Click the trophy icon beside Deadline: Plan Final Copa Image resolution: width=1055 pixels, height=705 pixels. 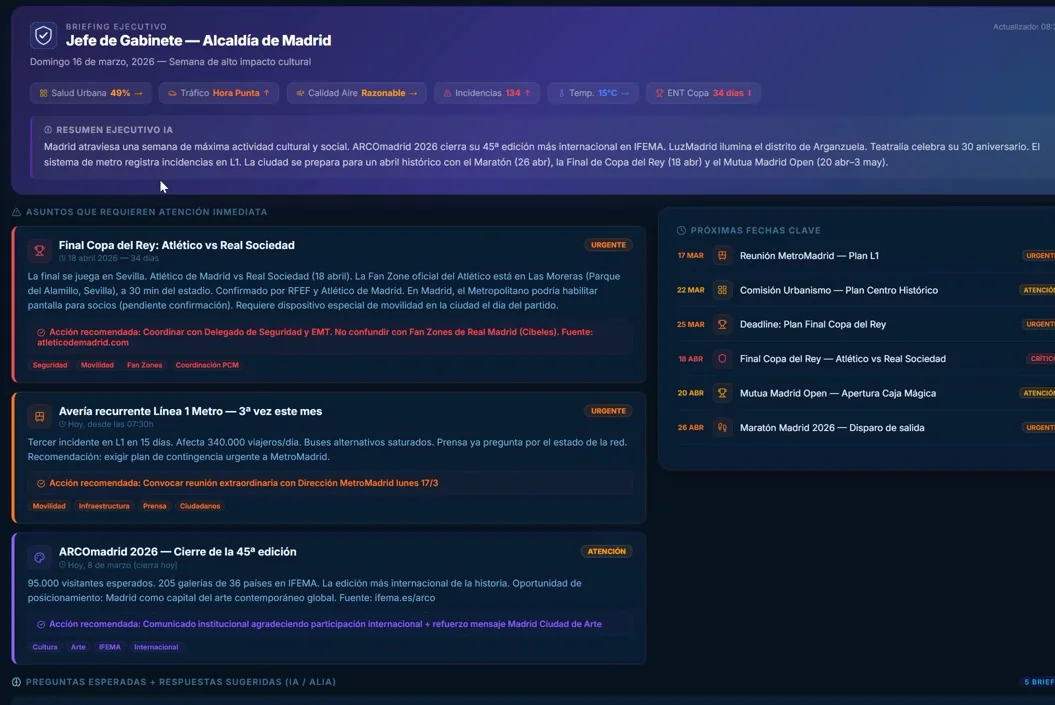pos(722,325)
